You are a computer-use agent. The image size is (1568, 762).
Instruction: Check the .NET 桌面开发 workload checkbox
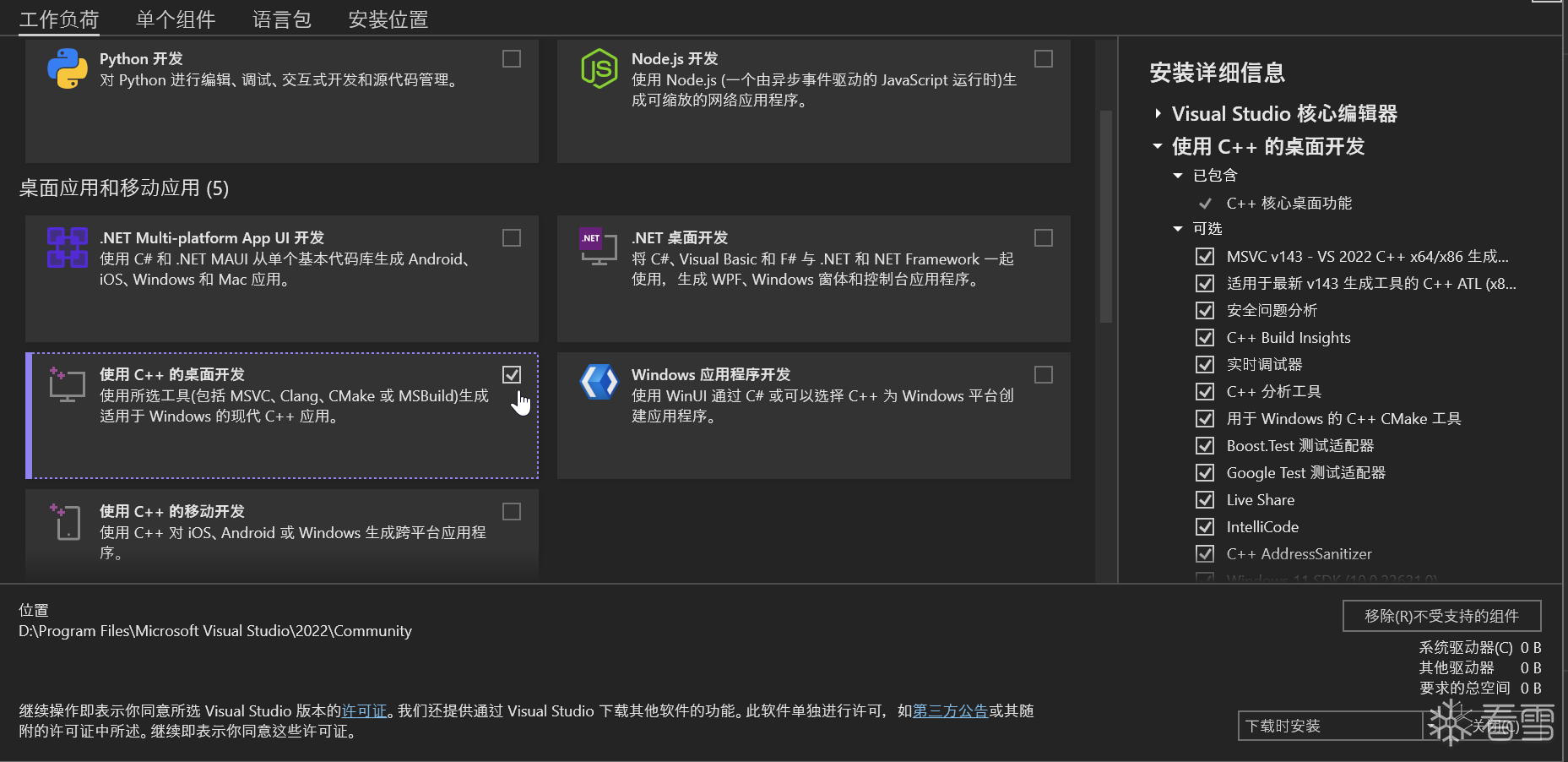point(1044,237)
